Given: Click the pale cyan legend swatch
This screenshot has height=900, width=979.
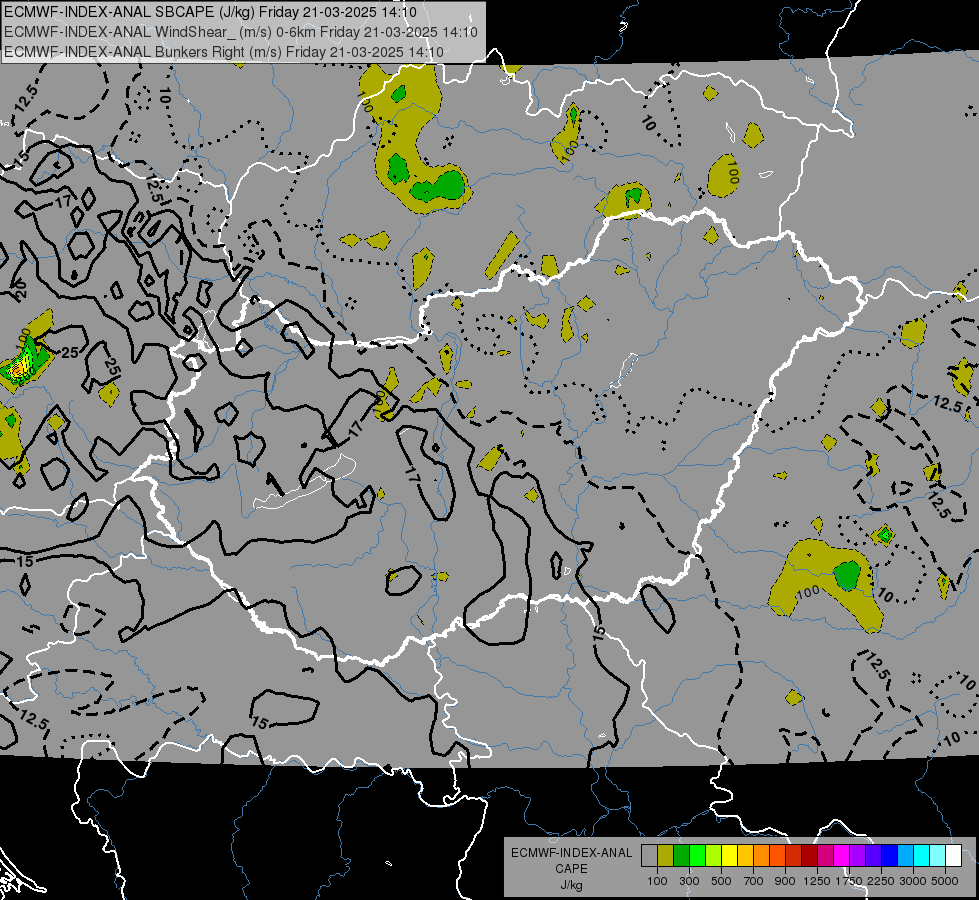Looking at the screenshot, I should (938, 855).
